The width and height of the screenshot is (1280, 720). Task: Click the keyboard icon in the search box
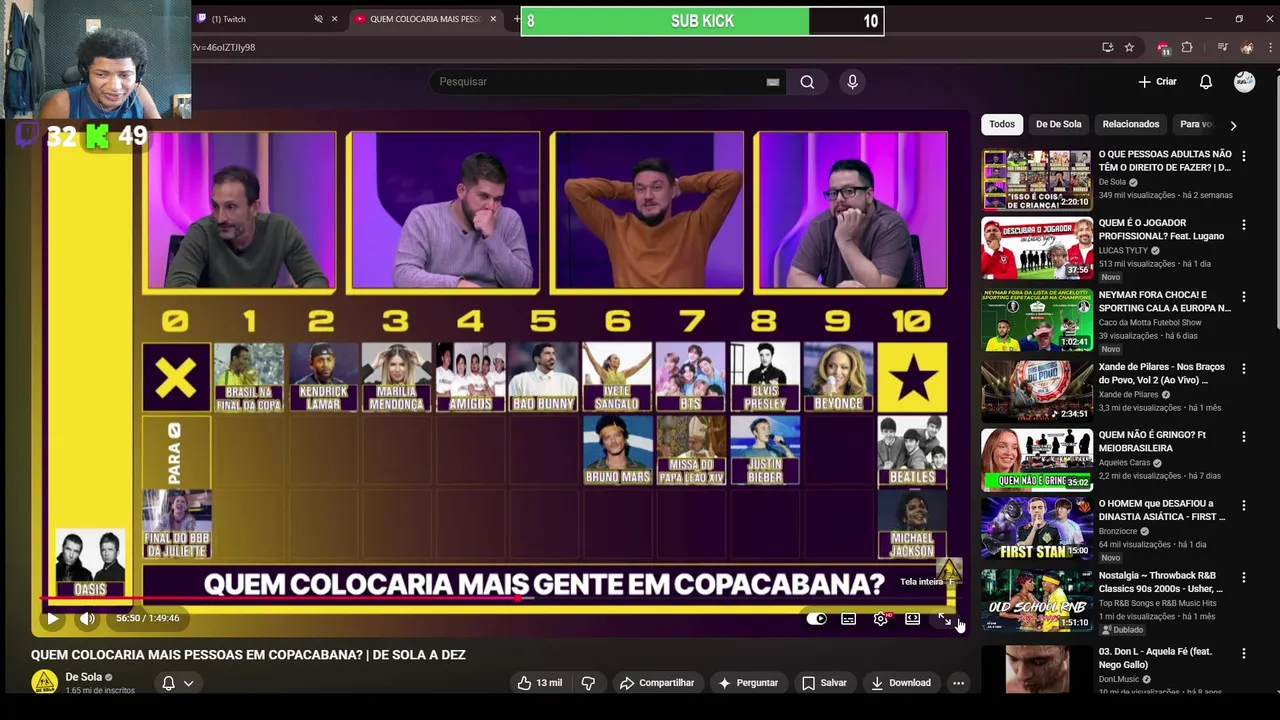click(772, 82)
